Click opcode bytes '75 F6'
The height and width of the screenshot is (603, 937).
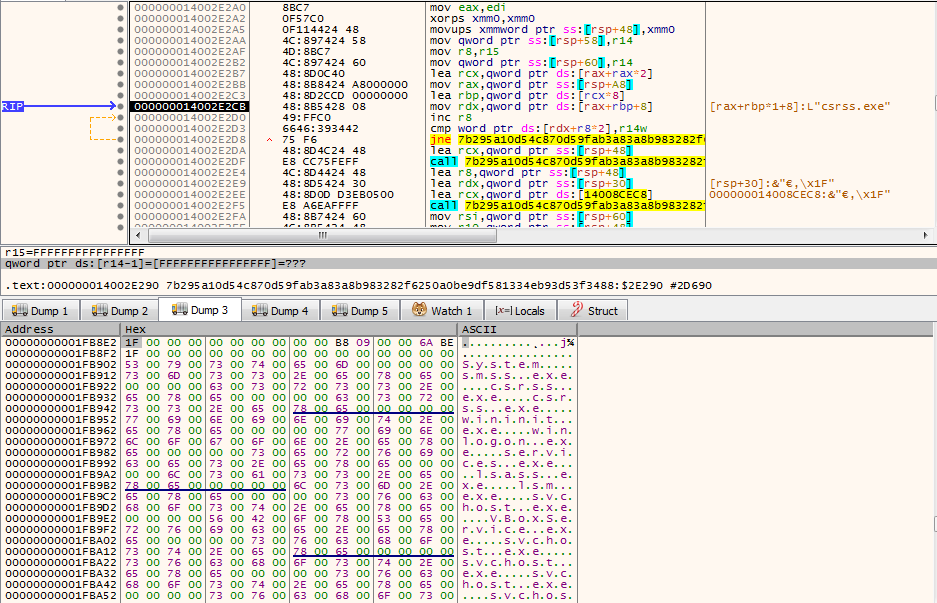(299, 139)
